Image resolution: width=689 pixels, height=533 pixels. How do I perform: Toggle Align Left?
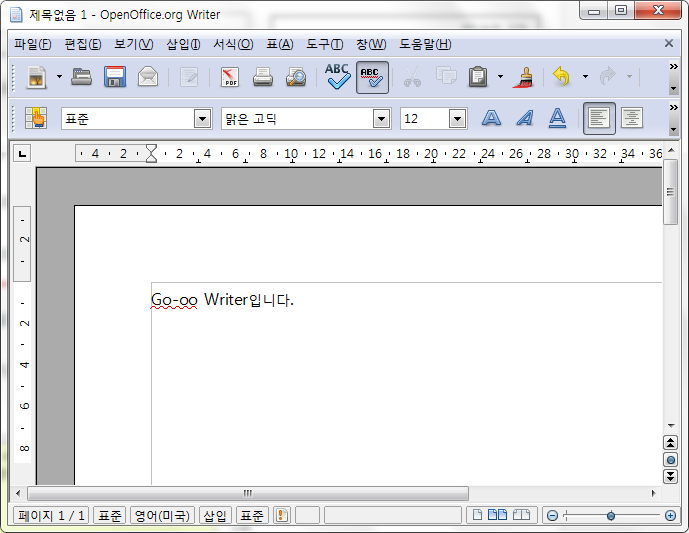(599, 118)
